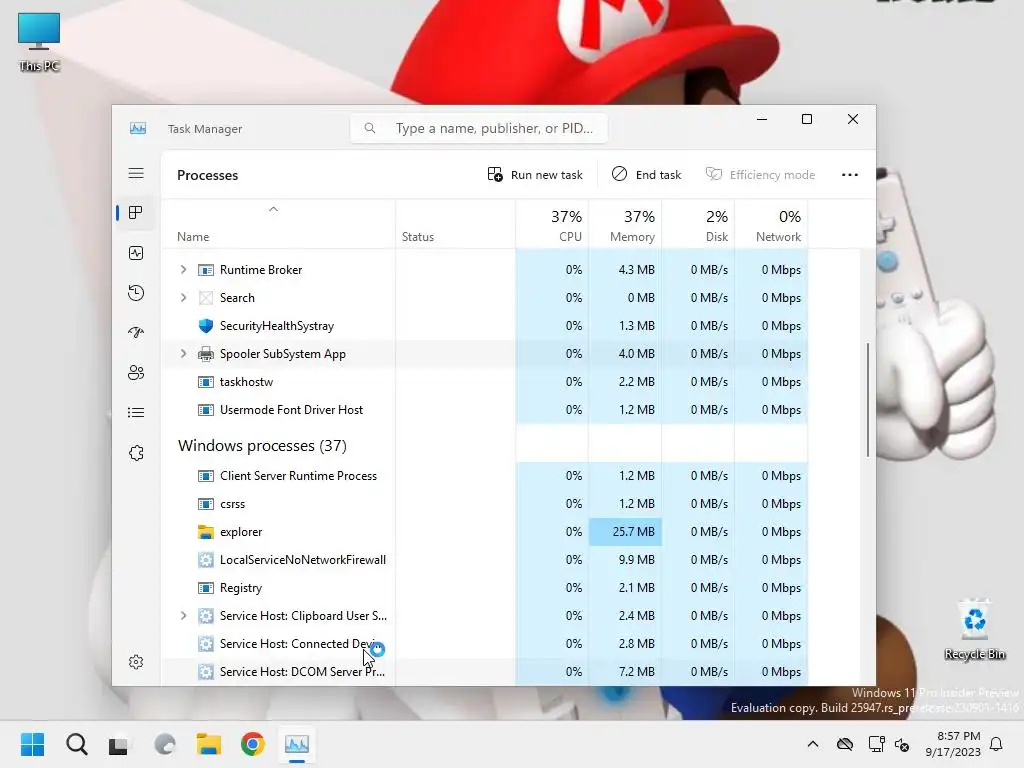Sort processes by Disk column header
This screenshot has height=768, width=1024.
point(699,225)
